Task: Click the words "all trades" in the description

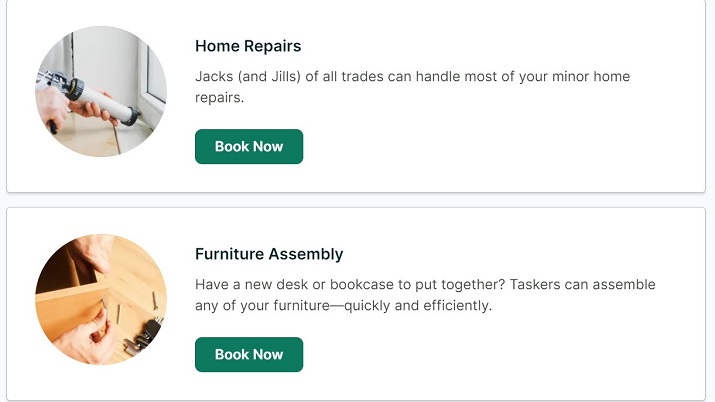Action: point(353,76)
